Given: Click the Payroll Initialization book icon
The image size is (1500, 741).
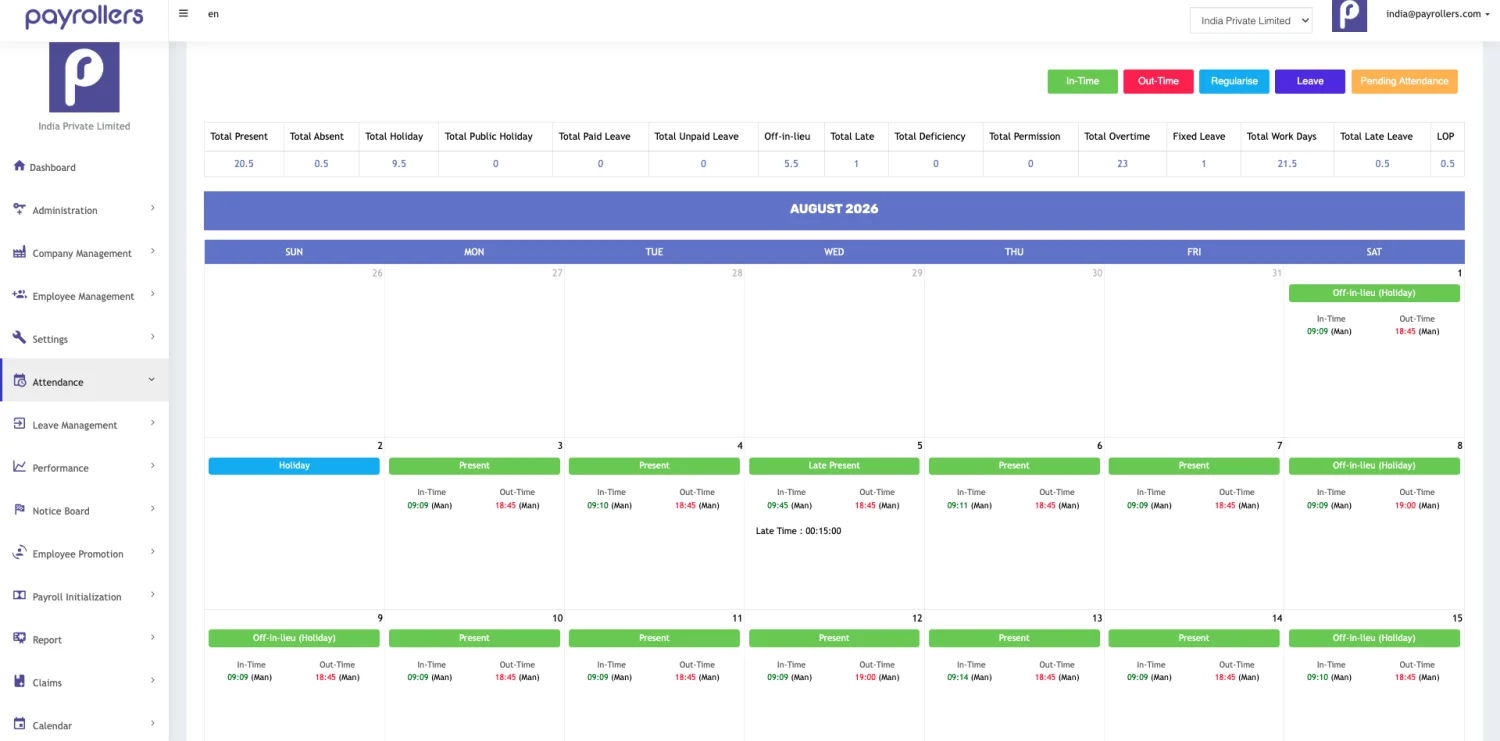Looking at the screenshot, I should 19,596.
